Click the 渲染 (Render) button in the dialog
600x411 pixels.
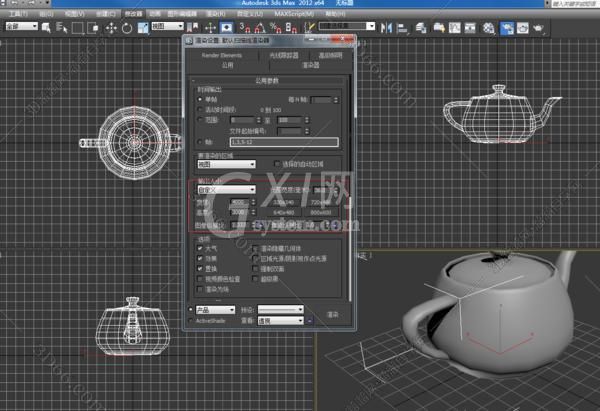coord(333,315)
